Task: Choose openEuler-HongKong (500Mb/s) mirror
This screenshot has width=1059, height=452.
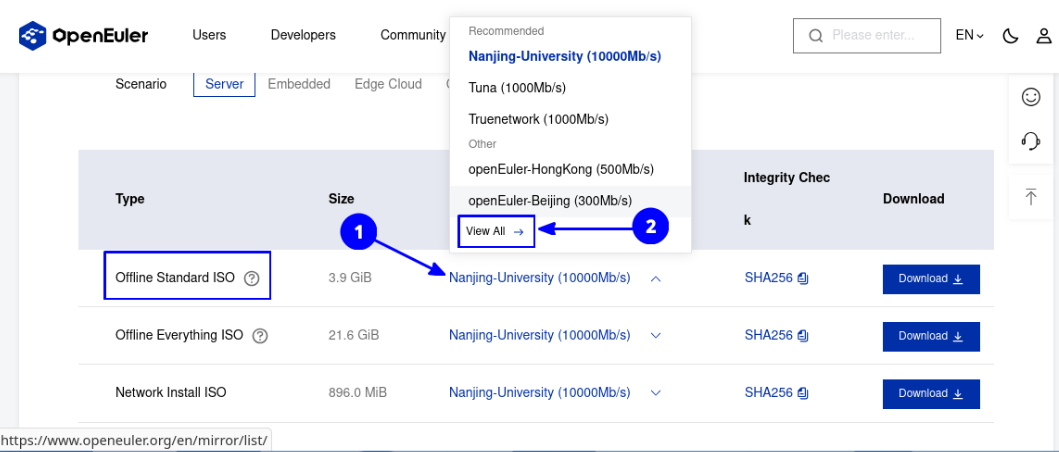Action: pos(561,169)
